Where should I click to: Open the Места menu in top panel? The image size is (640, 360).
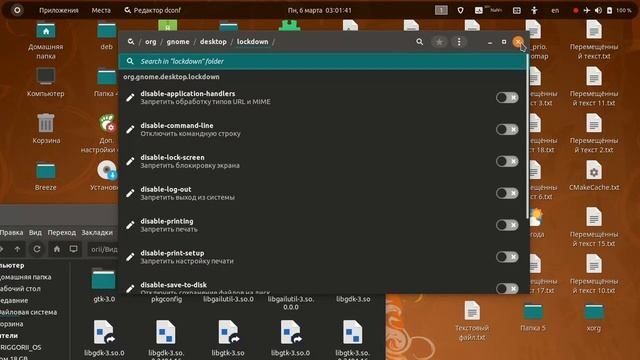pos(101,10)
